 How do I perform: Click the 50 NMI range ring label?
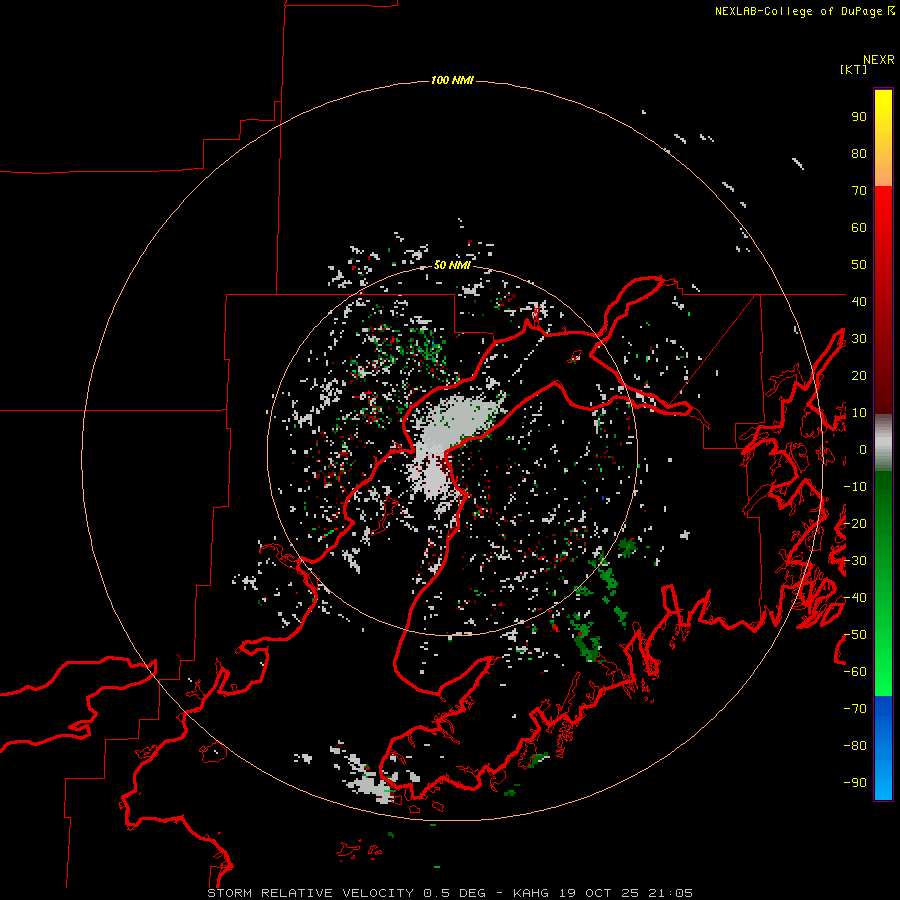click(452, 265)
